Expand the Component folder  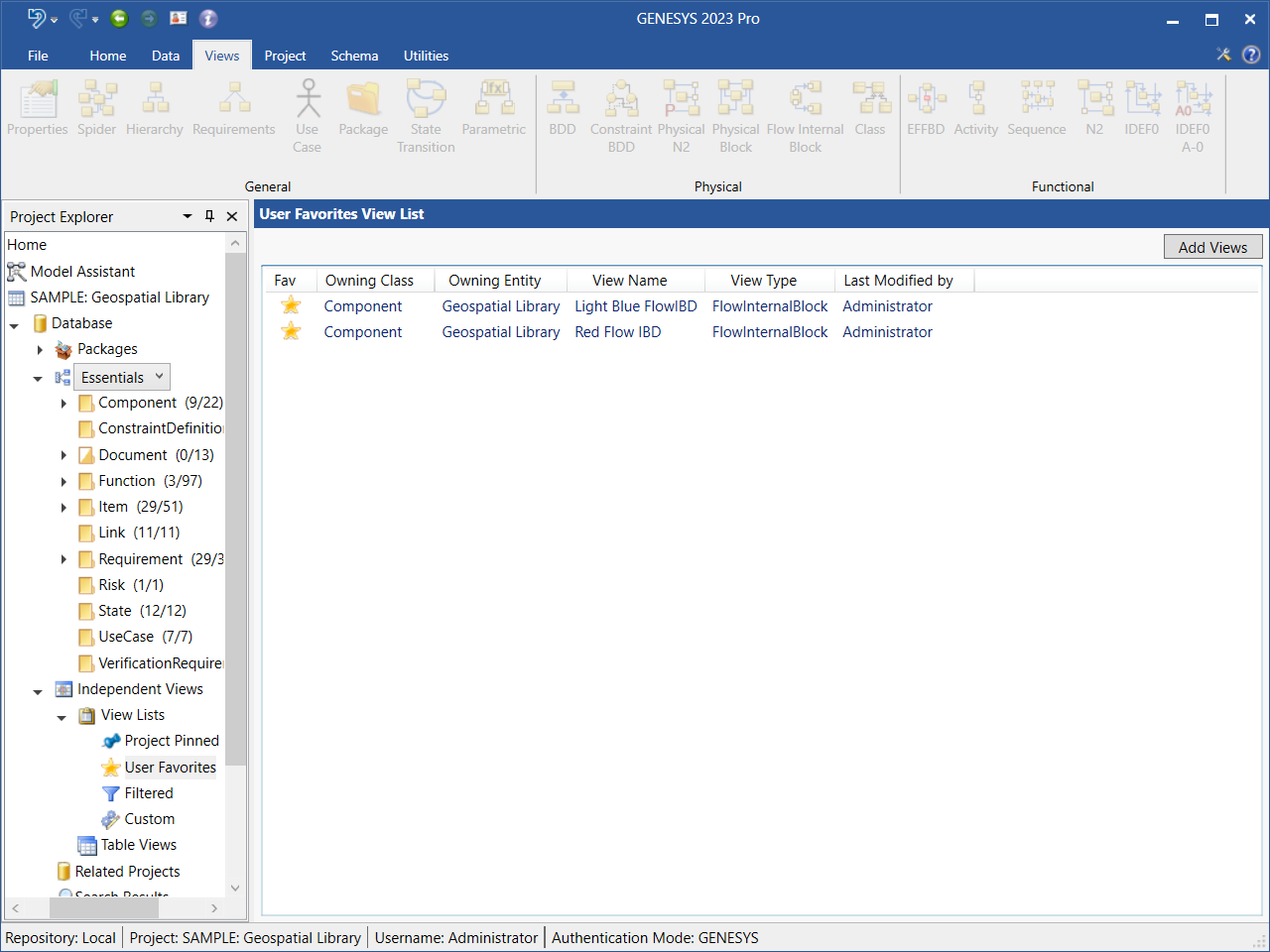(63, 404)
